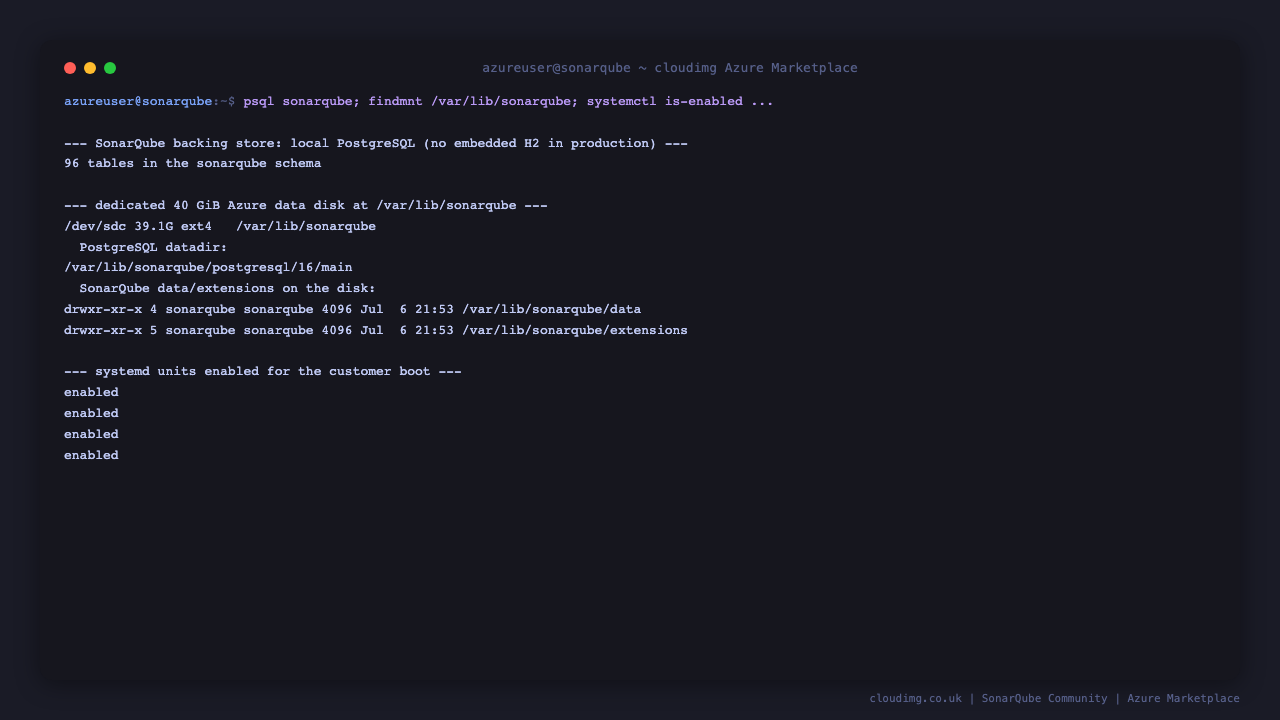Image resolution: width=1280 pixels, height=720 pixels.
Task: Click the psql sonarqube command text
Action: pyautogui.click(x=298, y=101)
